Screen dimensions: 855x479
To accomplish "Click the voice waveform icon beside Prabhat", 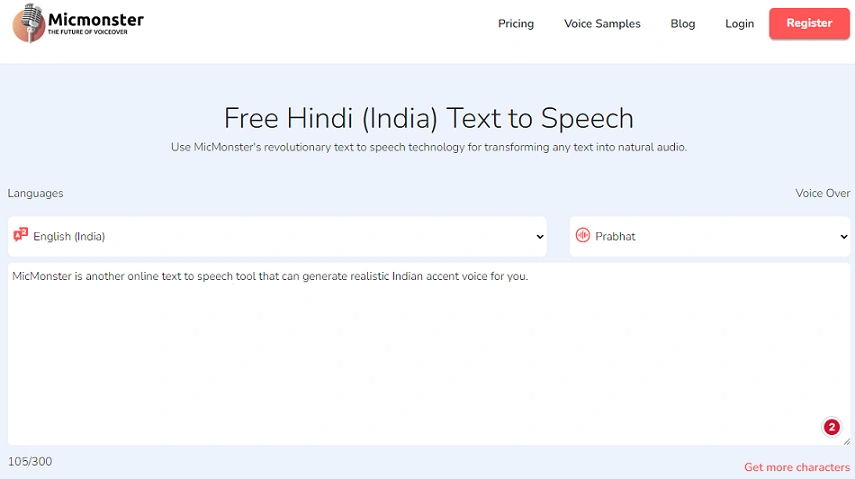I will [583, 235].
